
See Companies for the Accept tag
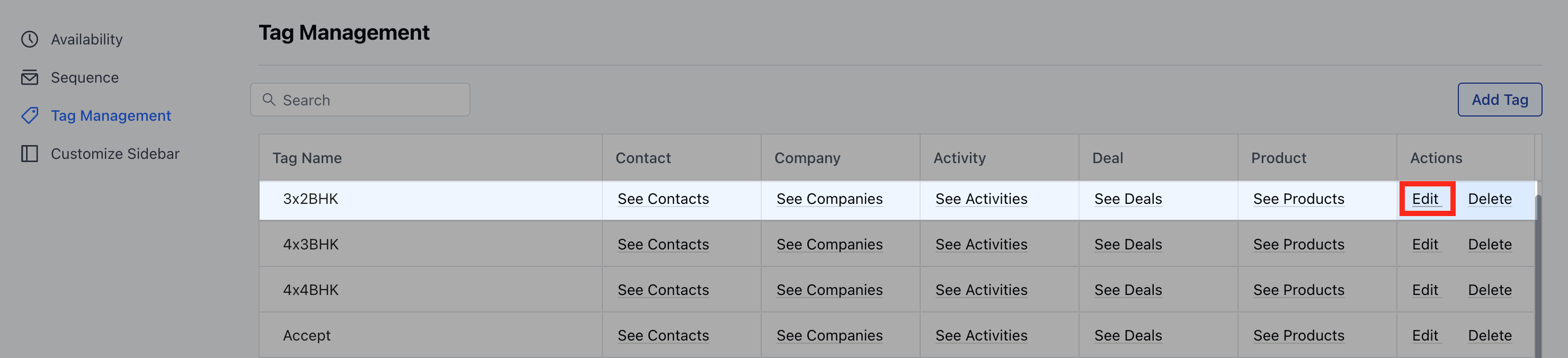pyautogui.click(x=829, y=335)
